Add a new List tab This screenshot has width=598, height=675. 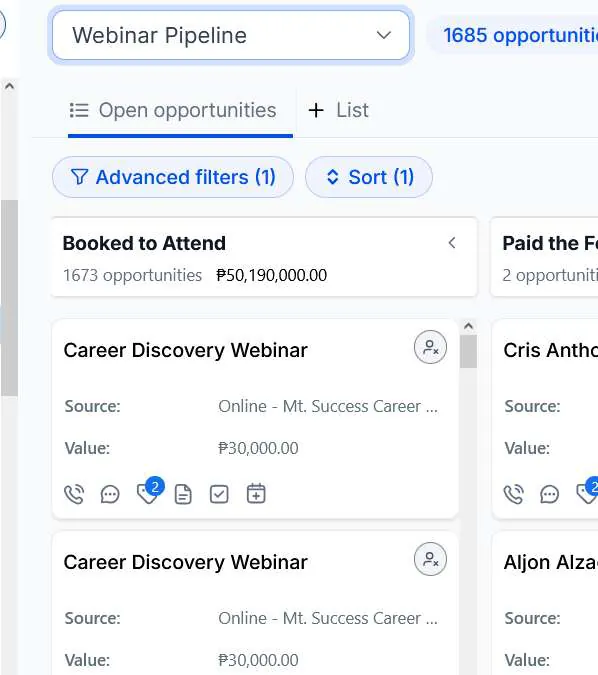[x=338, y=110]
